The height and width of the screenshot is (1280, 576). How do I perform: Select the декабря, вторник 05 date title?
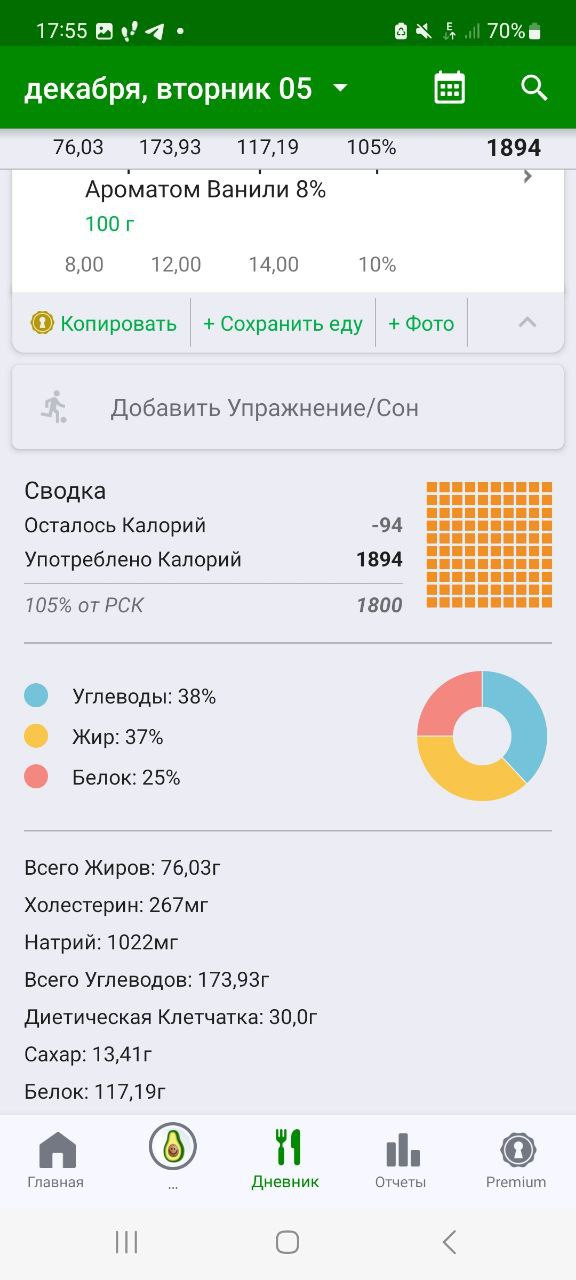[x=168, y=89]
